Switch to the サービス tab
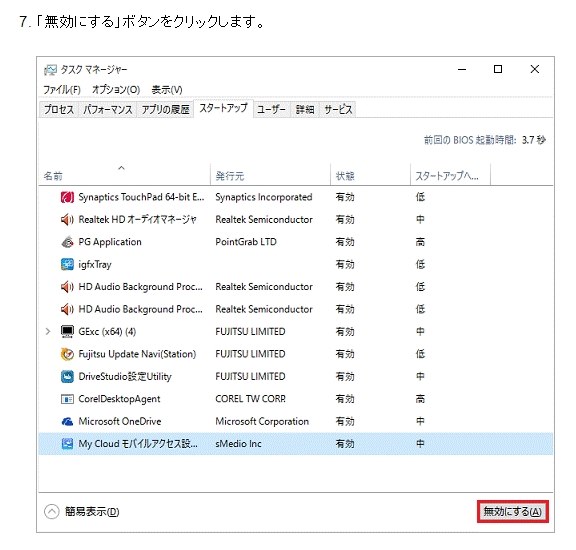Viewport: 576px width, 550px height. pyautogui.click(x=338, y=109)
